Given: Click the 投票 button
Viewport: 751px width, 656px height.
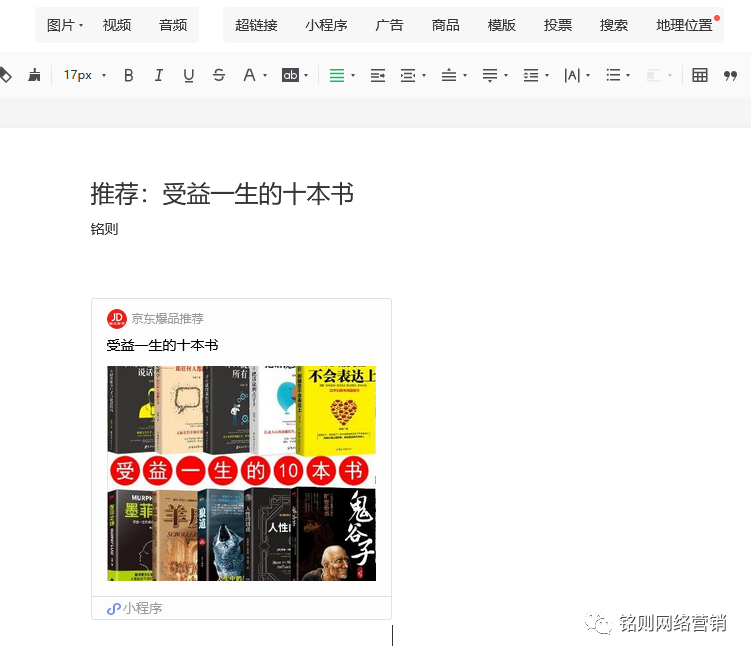Looking at the screenshot, I should (x=558, y=25).
